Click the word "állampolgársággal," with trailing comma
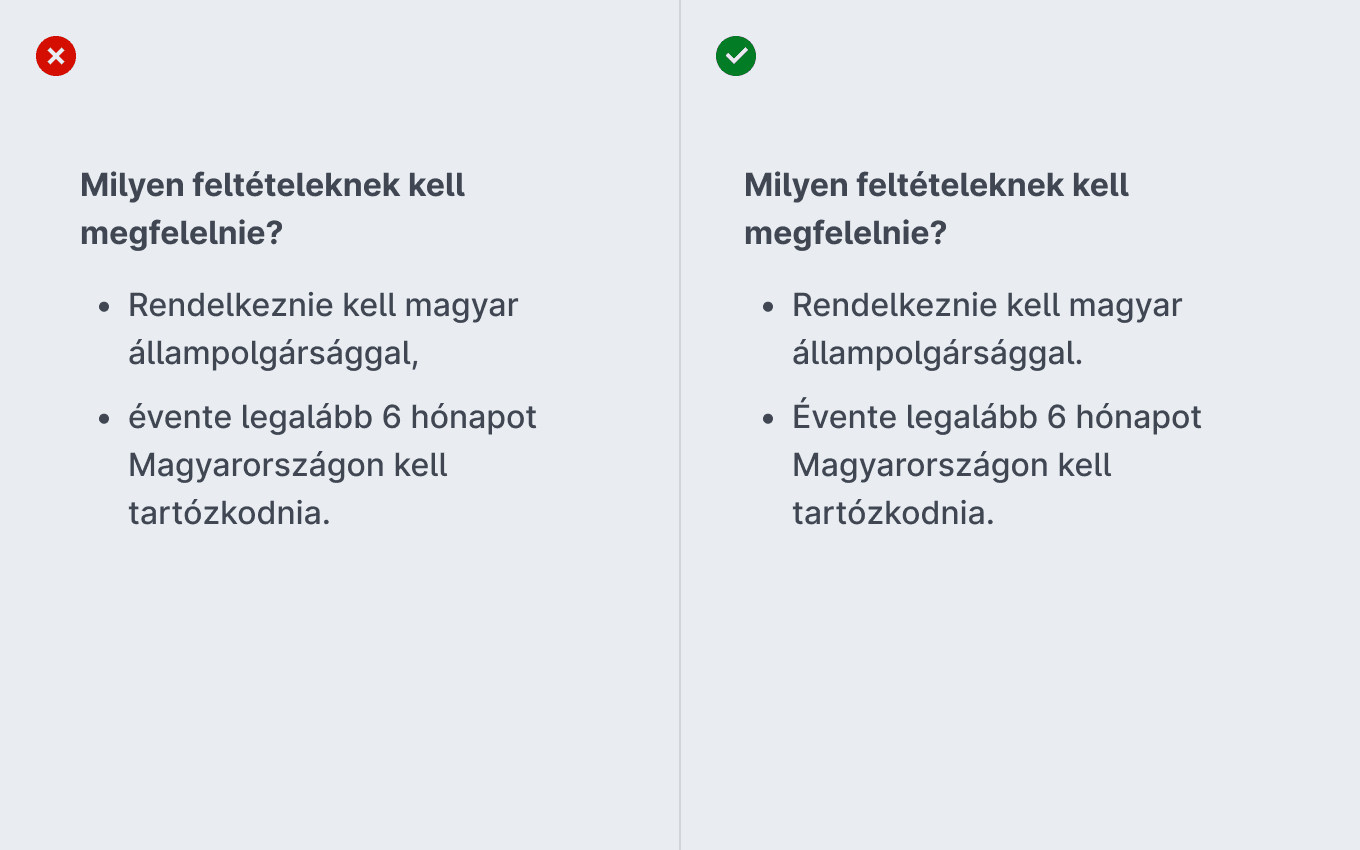 click(273, 353)
